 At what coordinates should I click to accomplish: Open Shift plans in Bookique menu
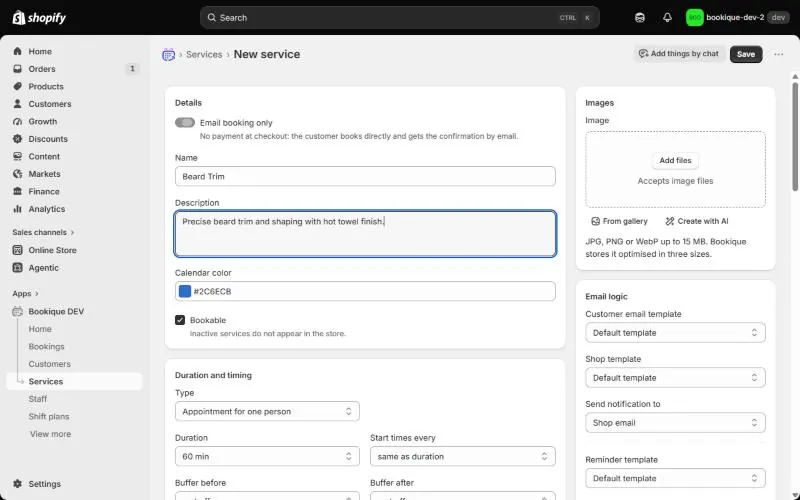point(48,416)
